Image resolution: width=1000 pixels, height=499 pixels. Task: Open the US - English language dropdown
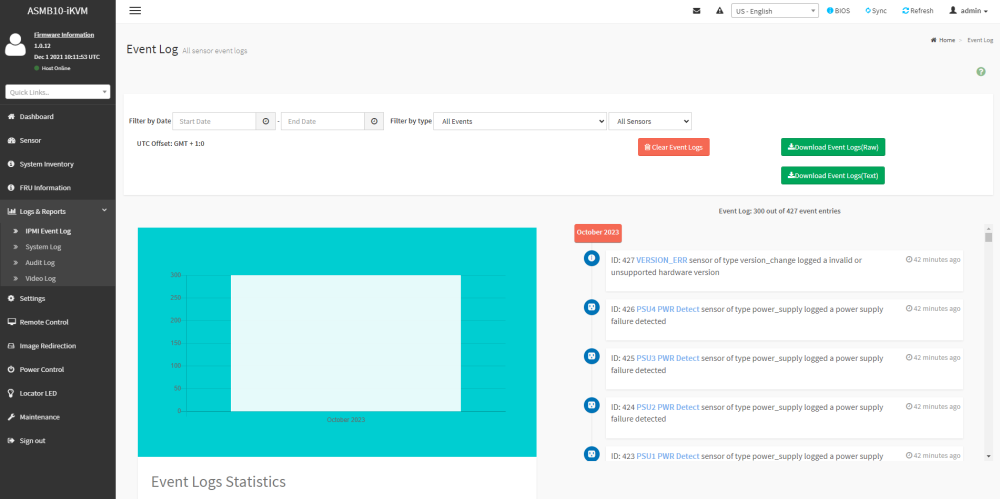[x=775, y=11]
